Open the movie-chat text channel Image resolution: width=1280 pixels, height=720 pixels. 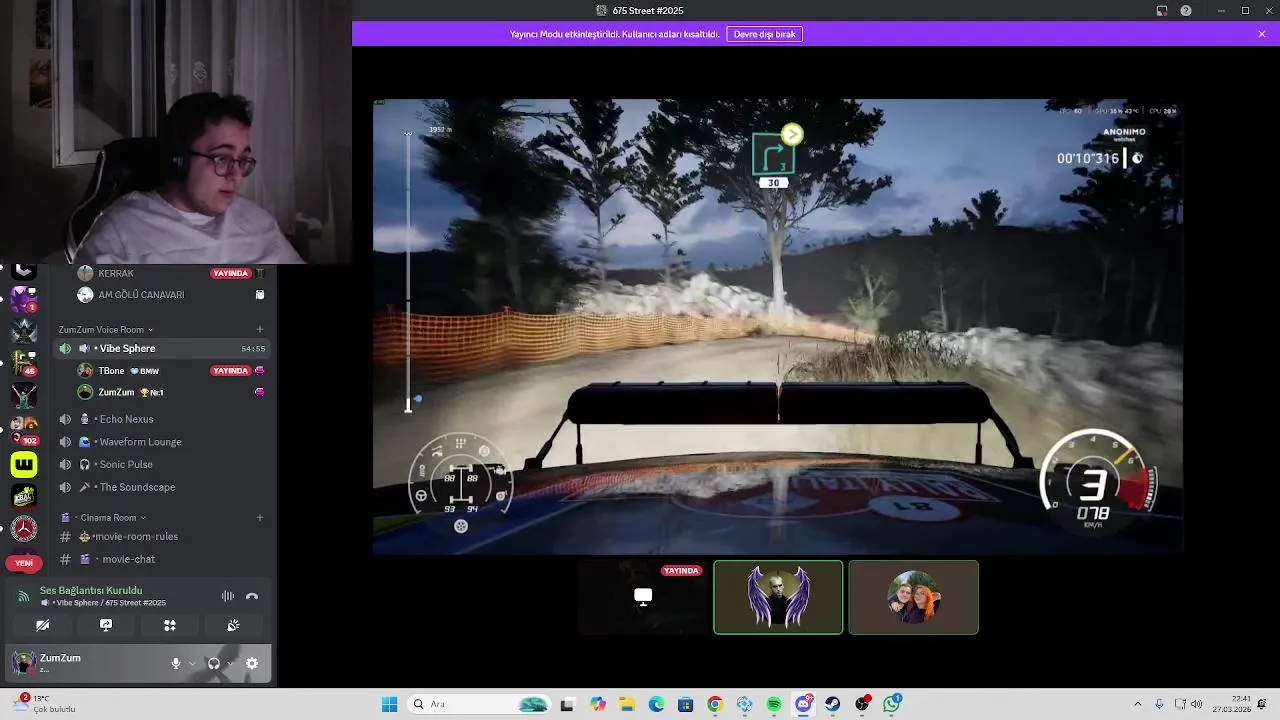(x=162, y=559)
